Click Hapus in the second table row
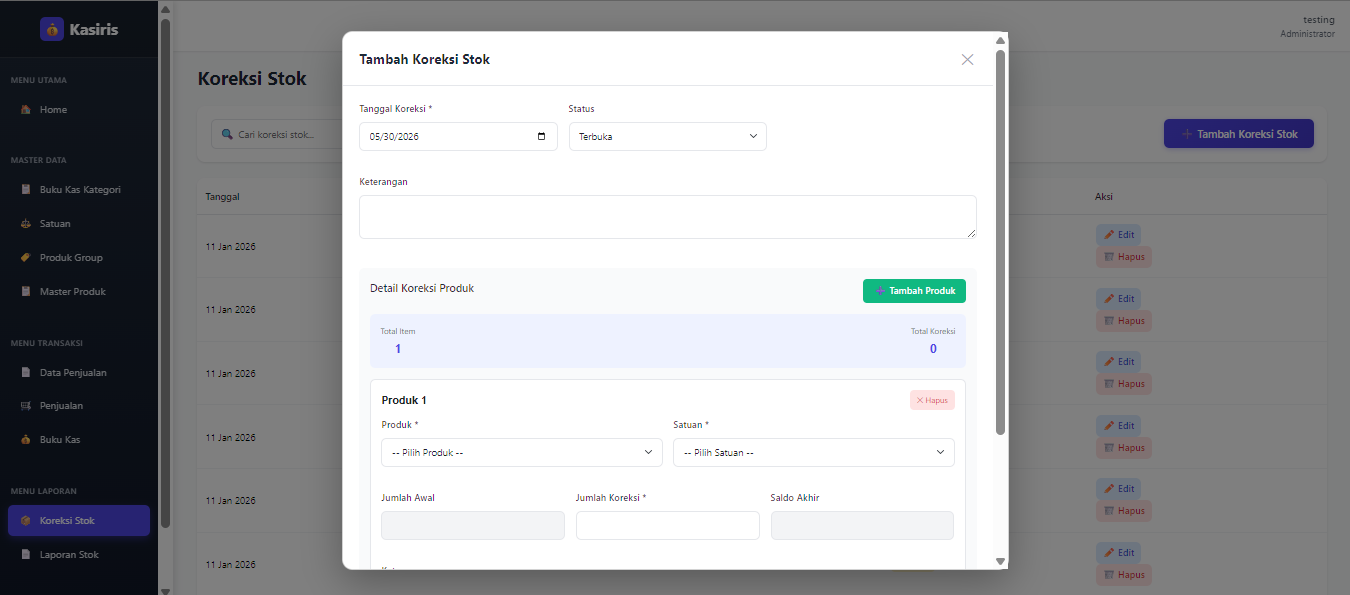Viewport: 1350px width, 595px height. pos(1124,321)
